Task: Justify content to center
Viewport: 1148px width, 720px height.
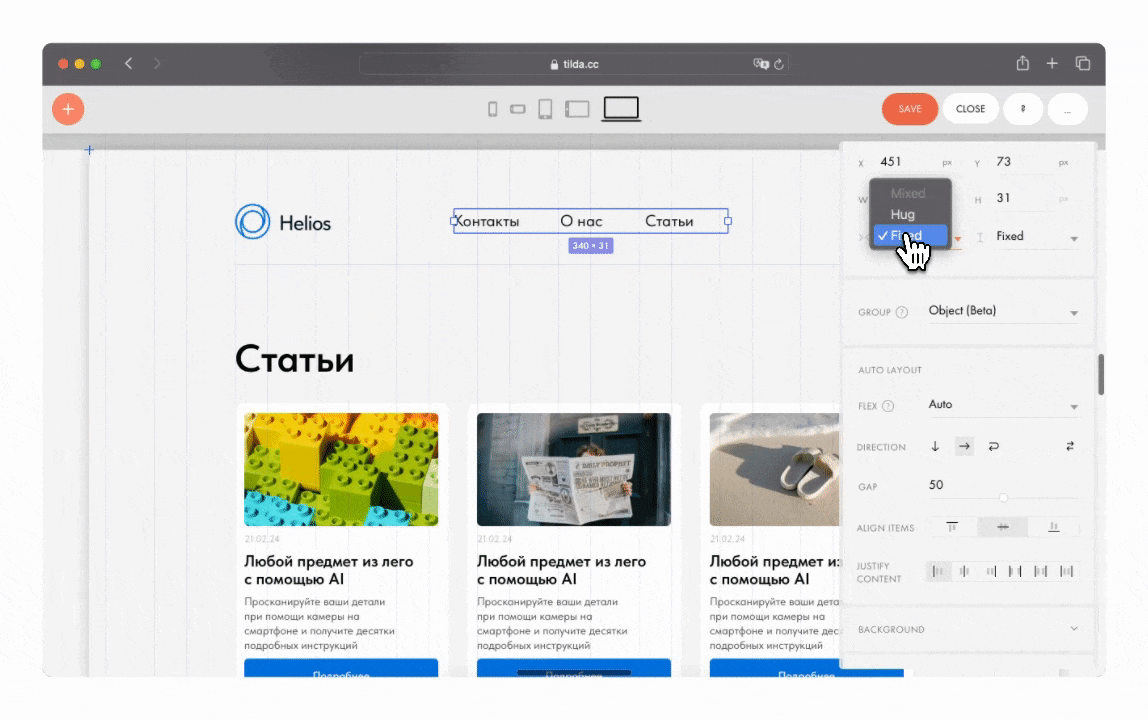Action: [x=964, y=571]
